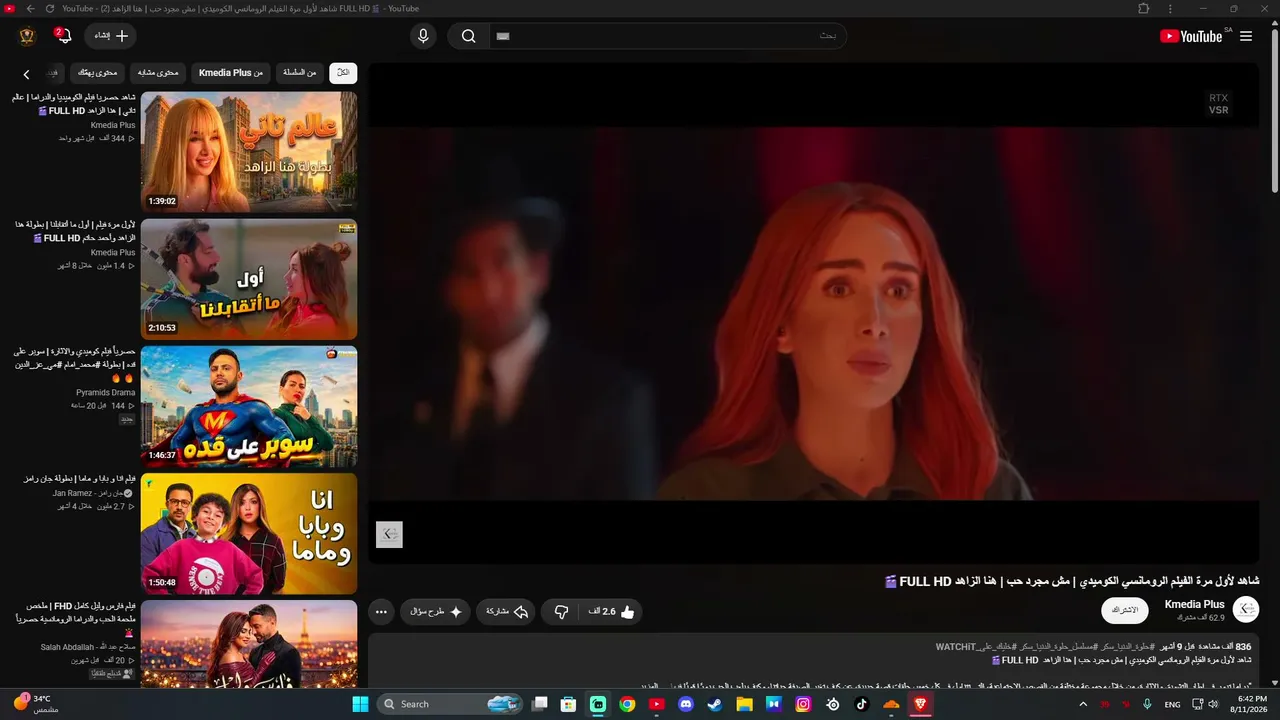Open the 'سوبر على قده' video thumbnail

click(x=249, y=406)
